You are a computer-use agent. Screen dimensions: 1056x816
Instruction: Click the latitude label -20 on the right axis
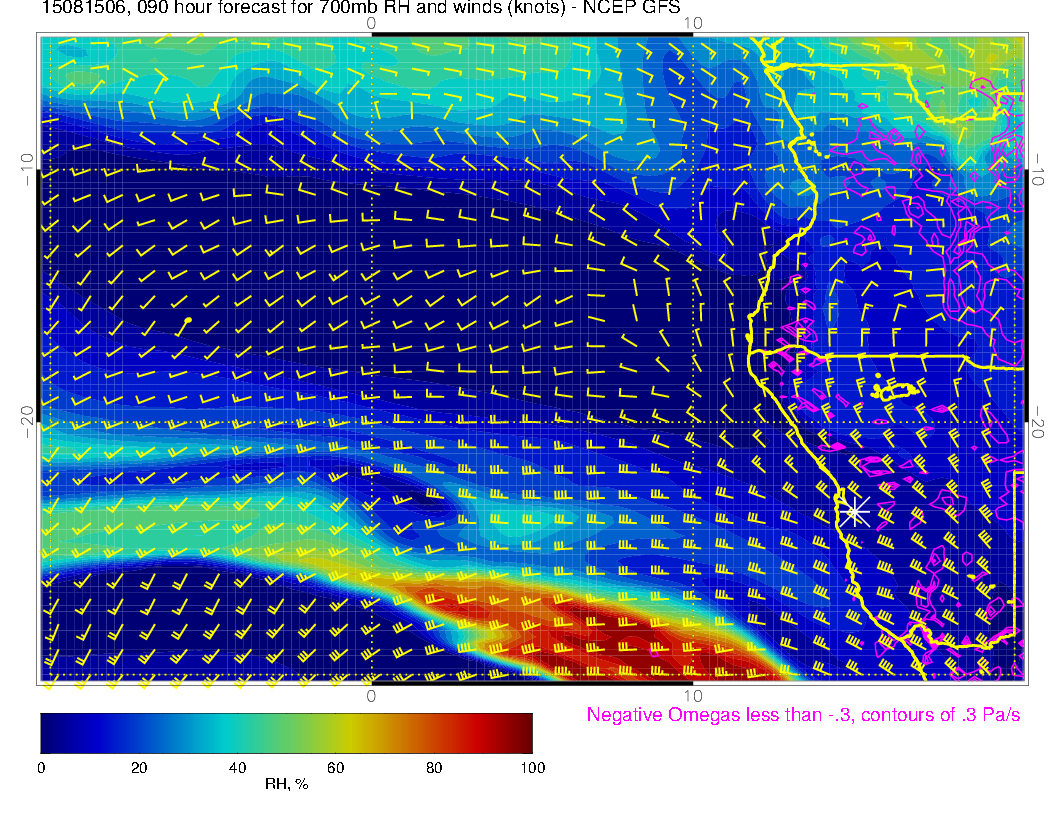click(x=1038, y=421)
